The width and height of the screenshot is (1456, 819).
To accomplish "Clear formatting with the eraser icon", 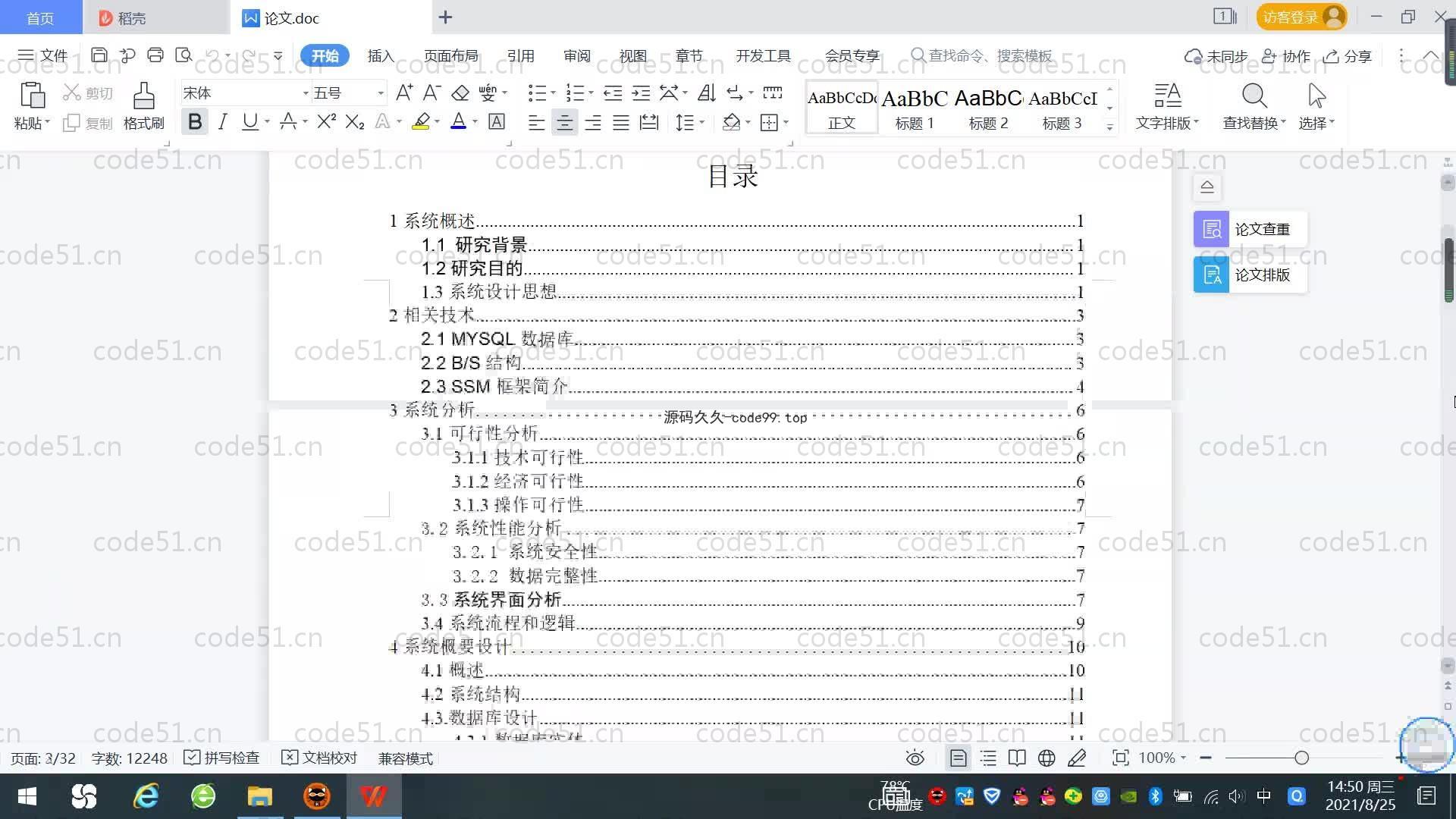I will pos(460,93).
